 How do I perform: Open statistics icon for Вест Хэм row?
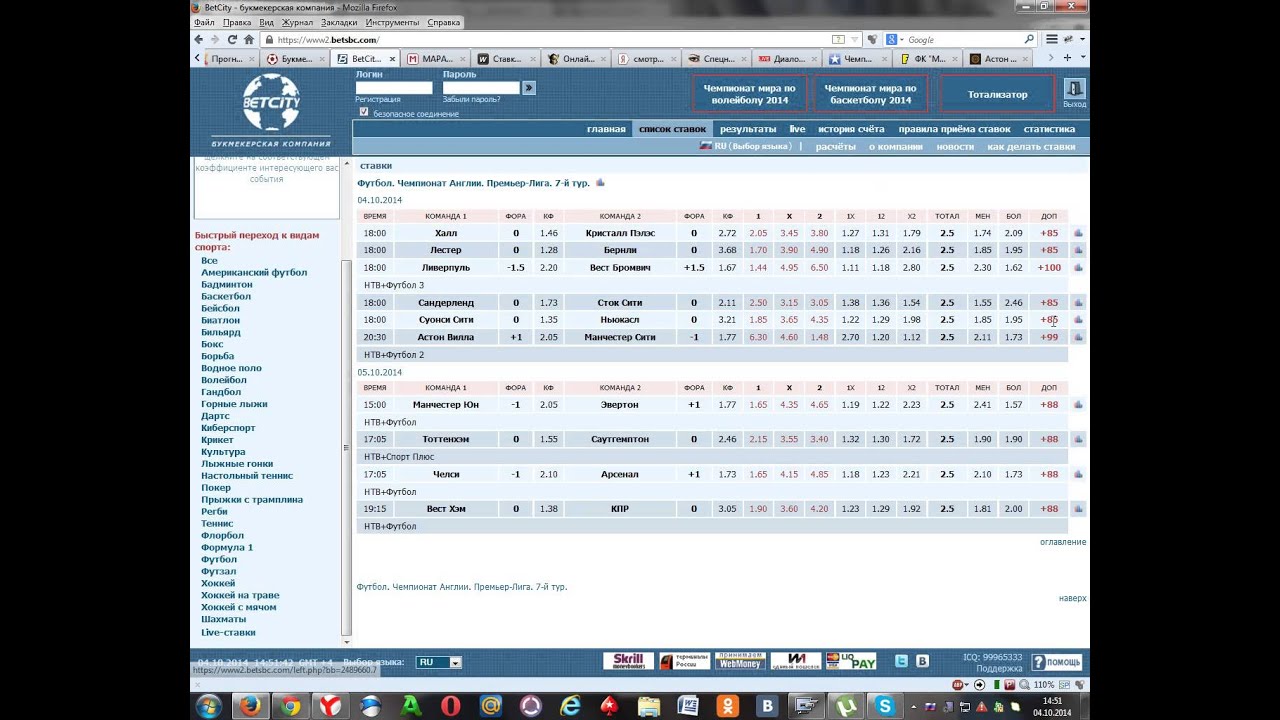1078,509
